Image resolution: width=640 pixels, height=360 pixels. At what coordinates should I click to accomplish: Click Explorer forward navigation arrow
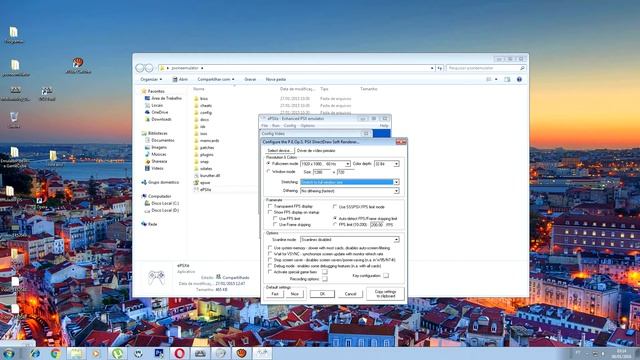click(149, 68)
